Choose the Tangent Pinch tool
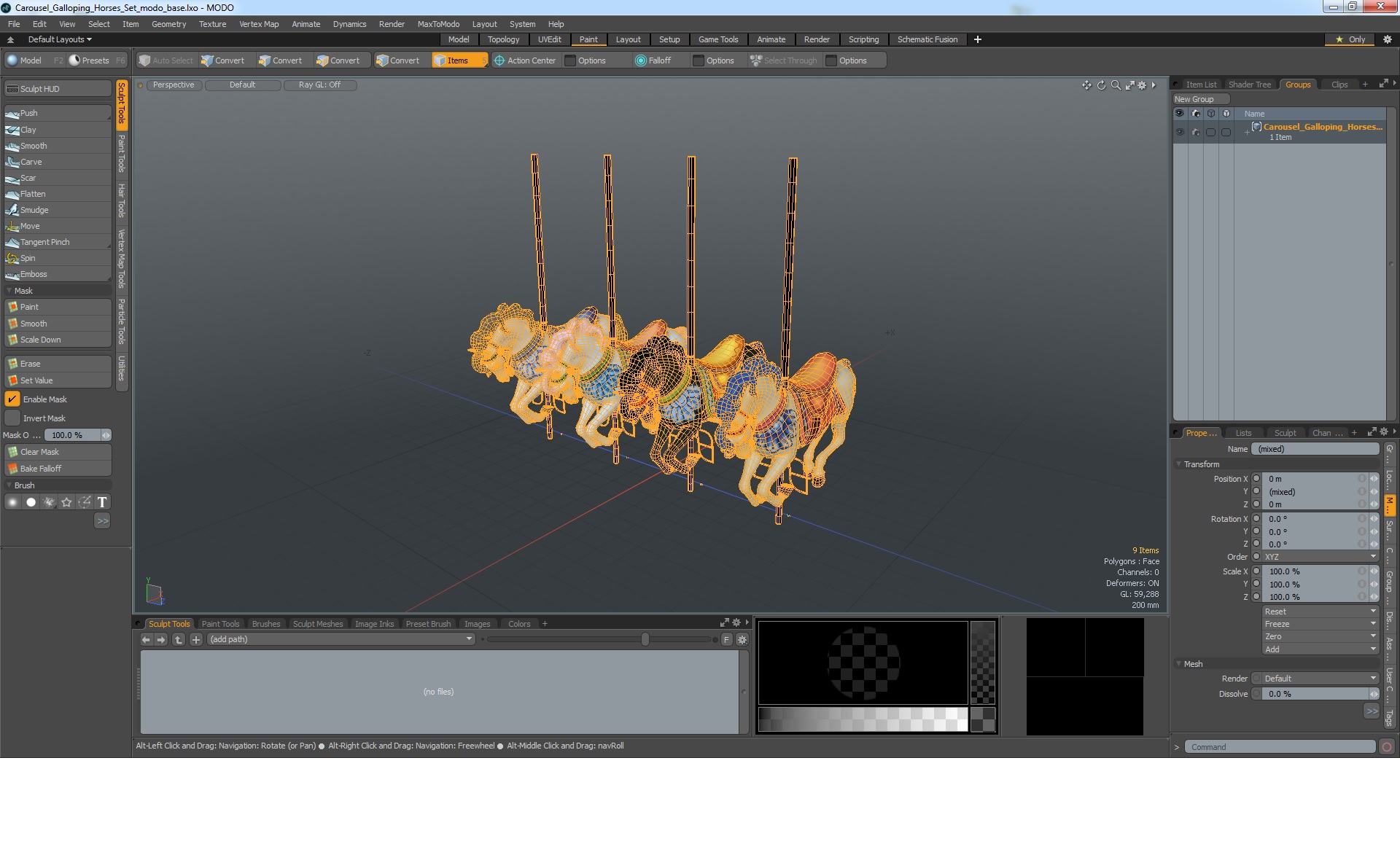Screen dimensions: 1400x844 click(44, 242)
